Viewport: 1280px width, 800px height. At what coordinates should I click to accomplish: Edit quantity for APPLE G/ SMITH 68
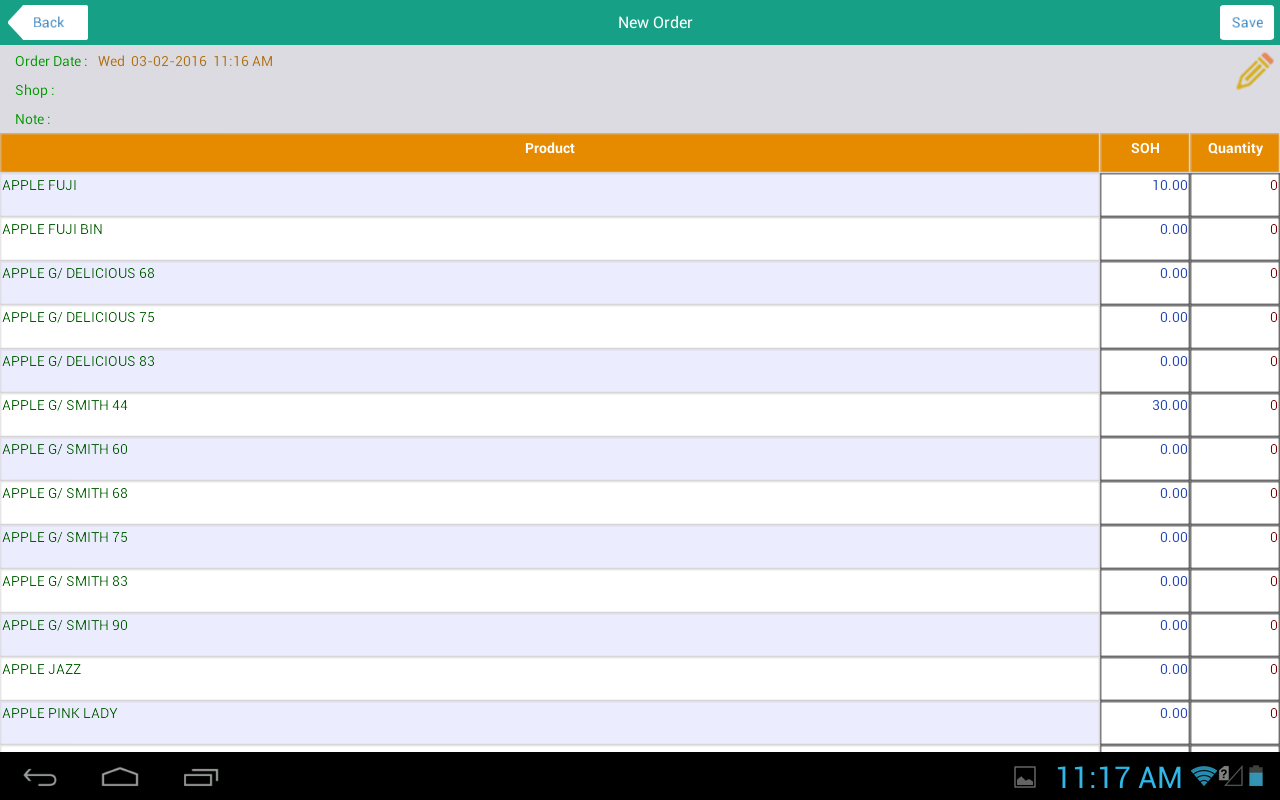tap(1235, 503)
